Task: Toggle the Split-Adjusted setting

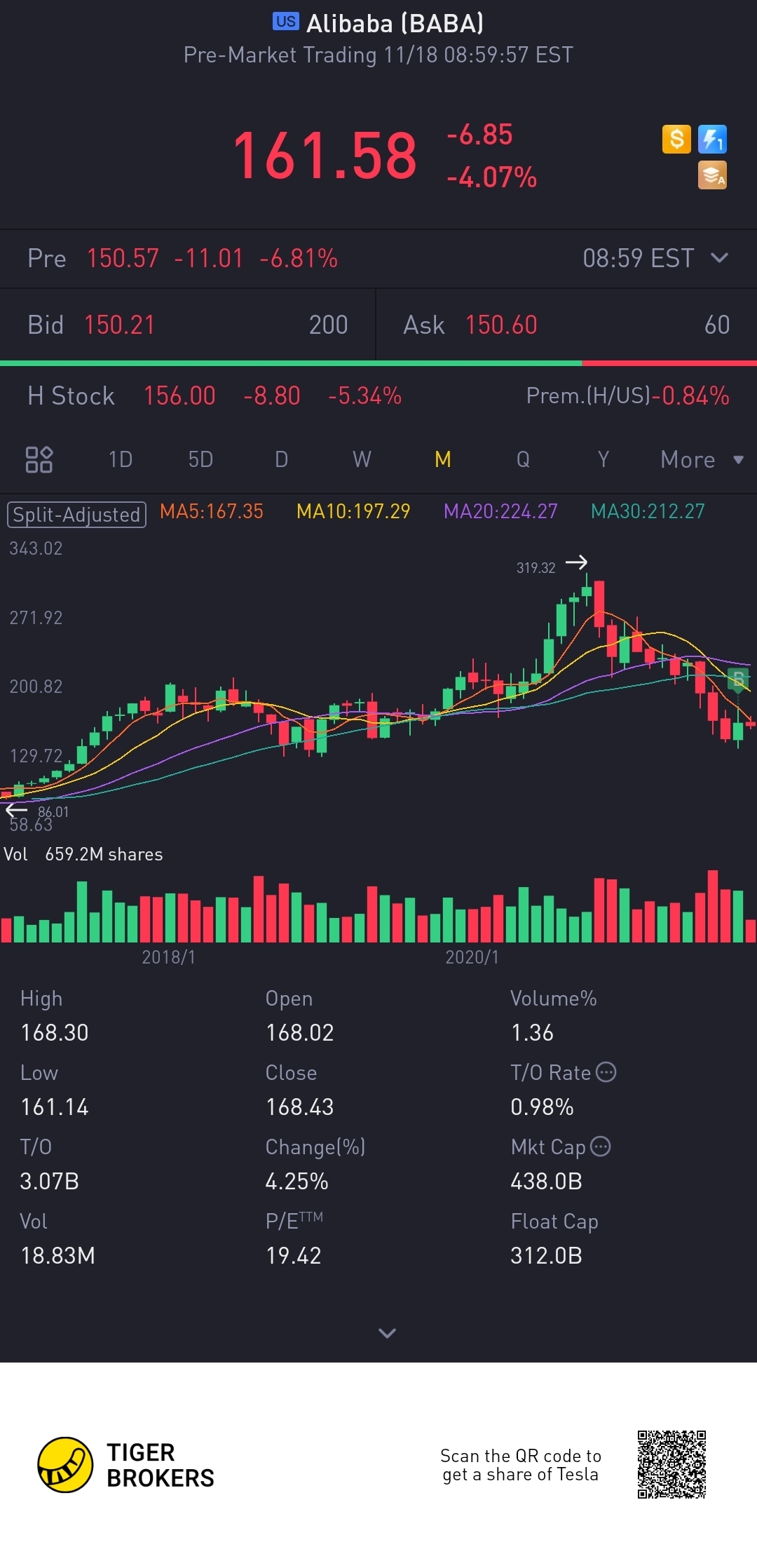Action: pos(76,515)
